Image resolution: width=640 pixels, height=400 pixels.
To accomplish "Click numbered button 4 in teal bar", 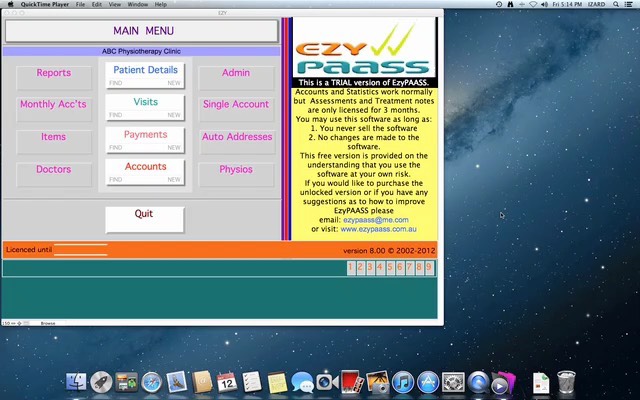I will click(380, 268).
